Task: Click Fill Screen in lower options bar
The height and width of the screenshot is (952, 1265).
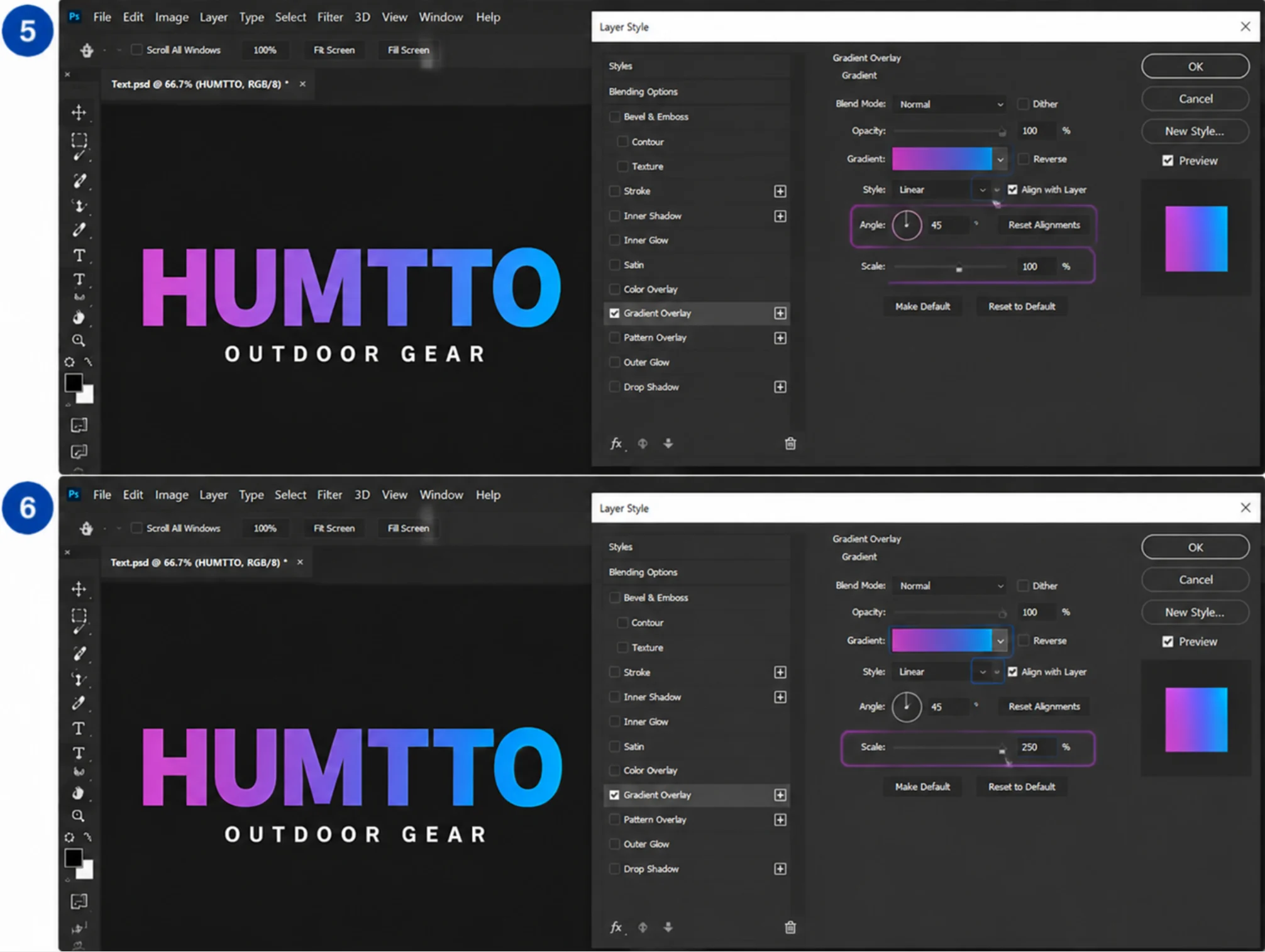Action: point(408,528)
